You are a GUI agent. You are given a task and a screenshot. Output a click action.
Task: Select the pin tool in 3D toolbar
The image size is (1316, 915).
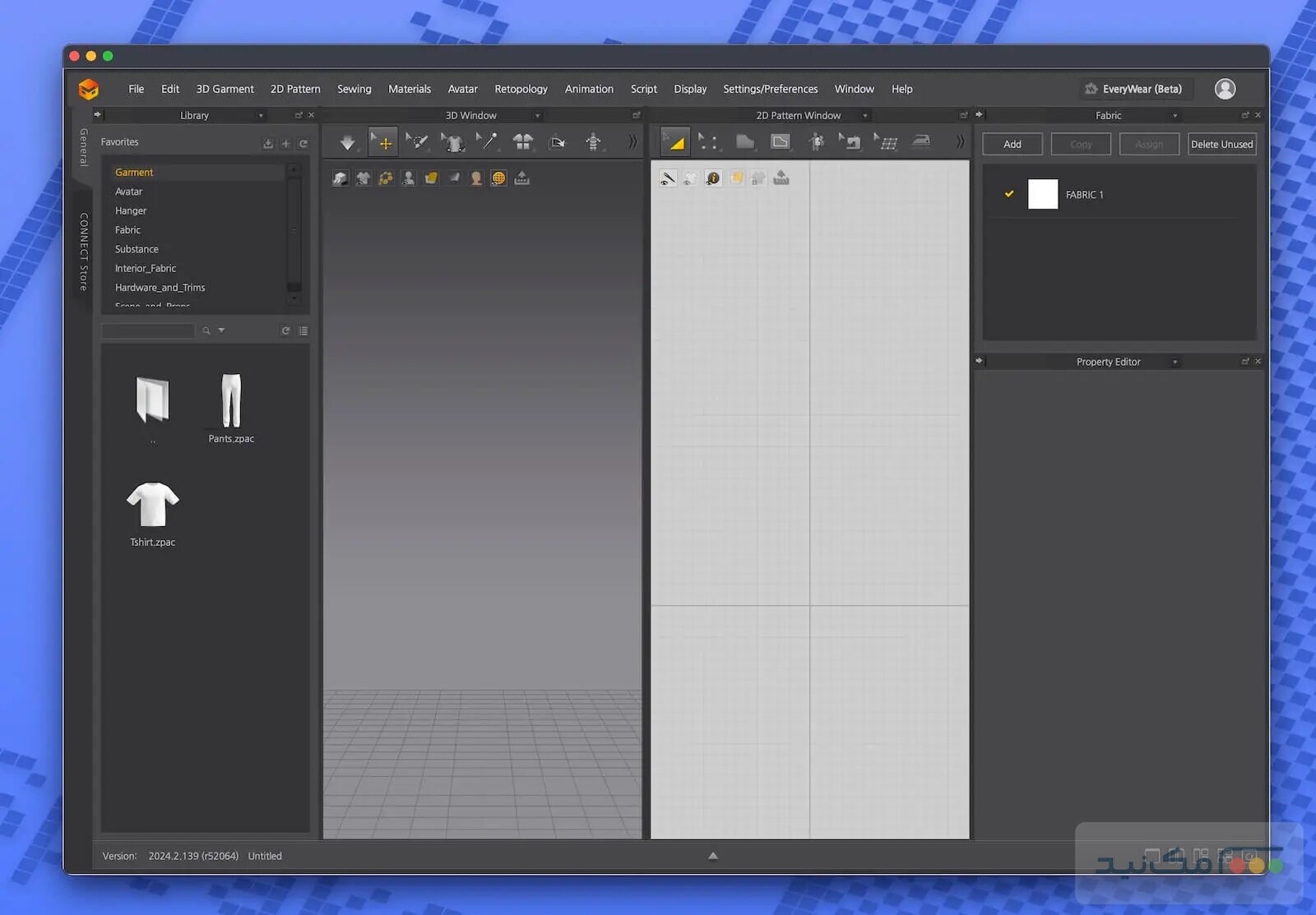coord(488,142)
